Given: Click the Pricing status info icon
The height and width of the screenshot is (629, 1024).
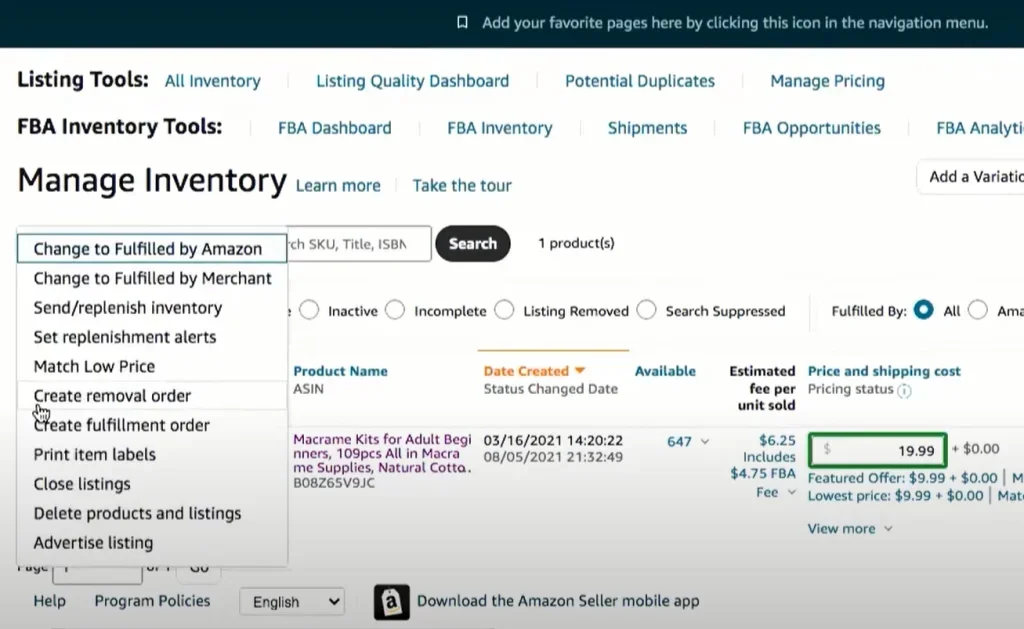Looking at the screenshot, I should [904, 390].
